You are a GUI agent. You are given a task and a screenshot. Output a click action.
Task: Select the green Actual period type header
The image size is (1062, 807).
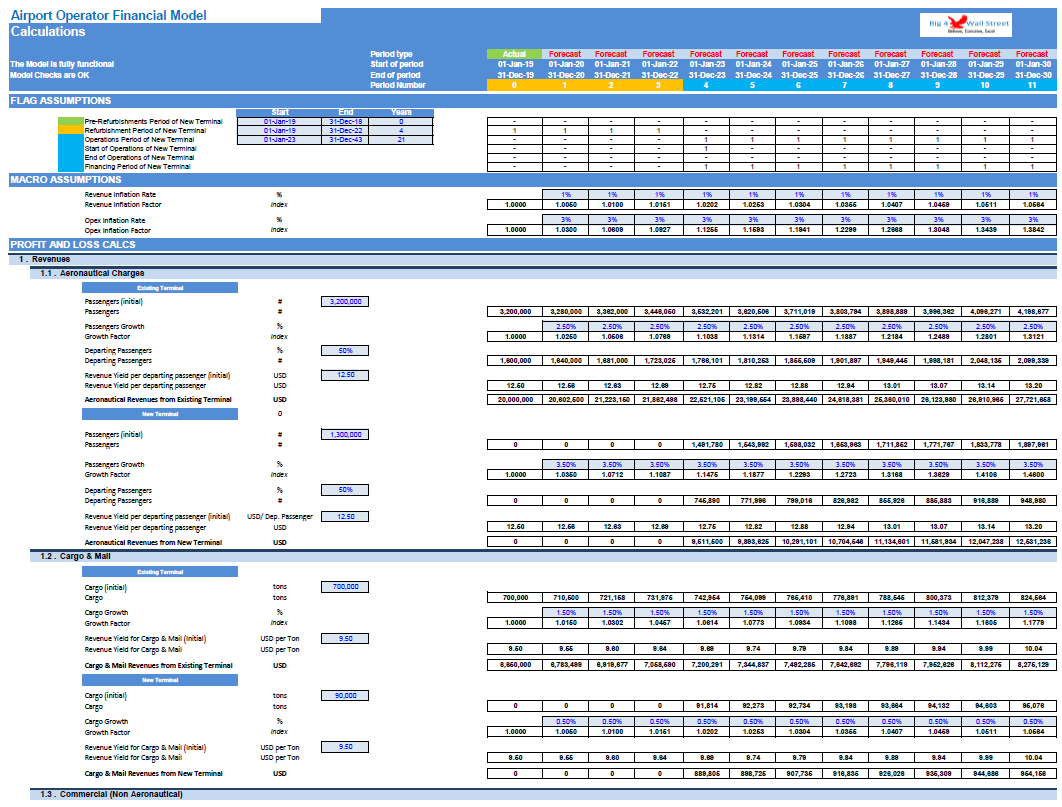[x=514, y=54]
